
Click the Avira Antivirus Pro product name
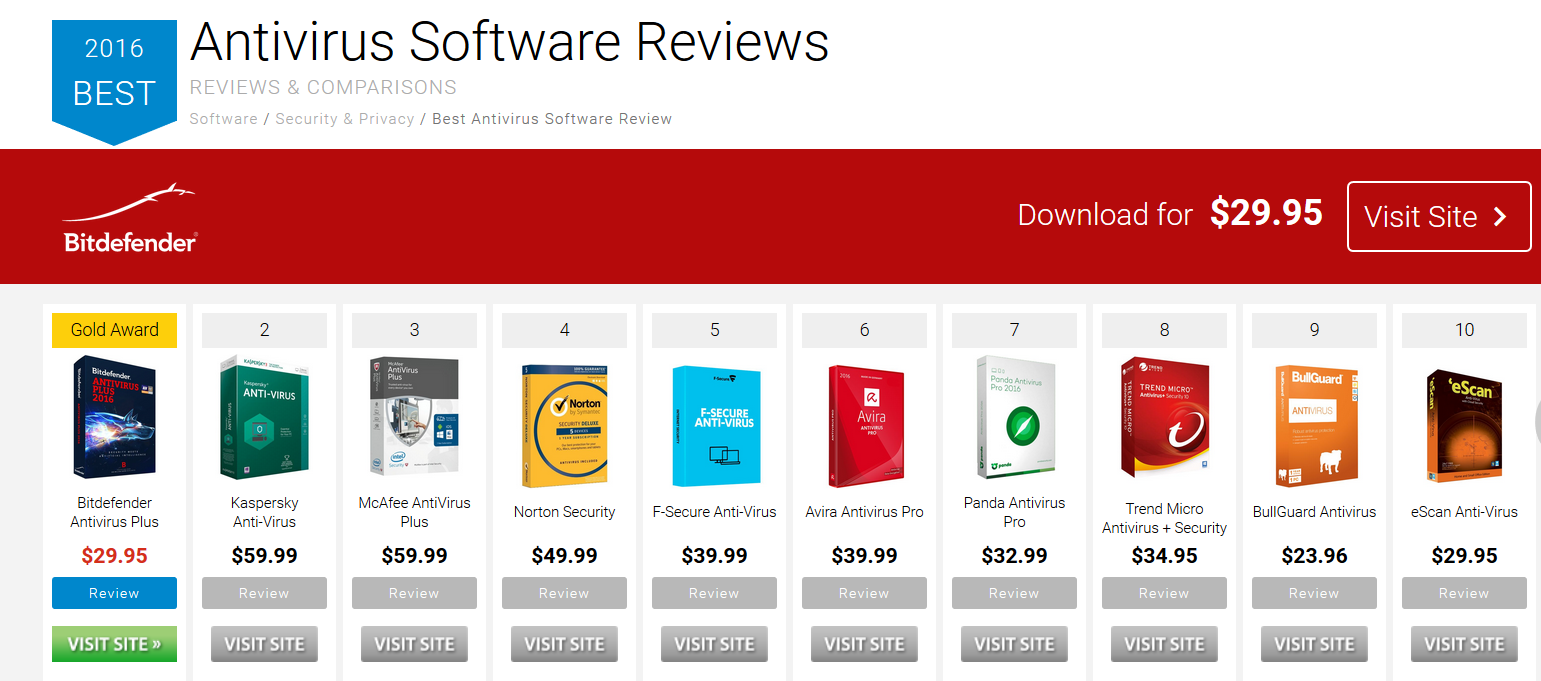pyautogui.click(x=864, y=512)
